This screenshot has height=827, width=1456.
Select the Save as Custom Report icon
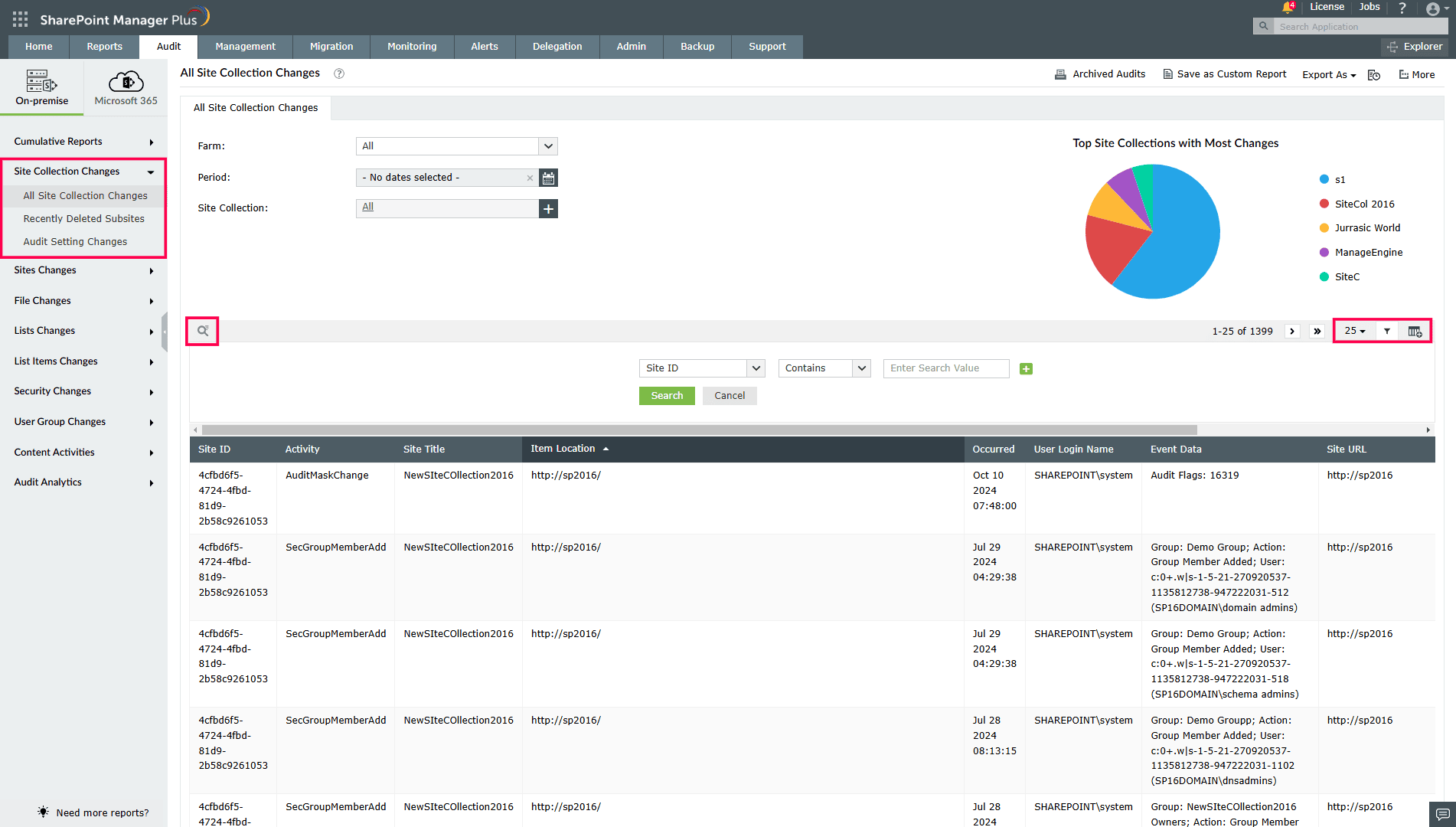click(1167, 74)
